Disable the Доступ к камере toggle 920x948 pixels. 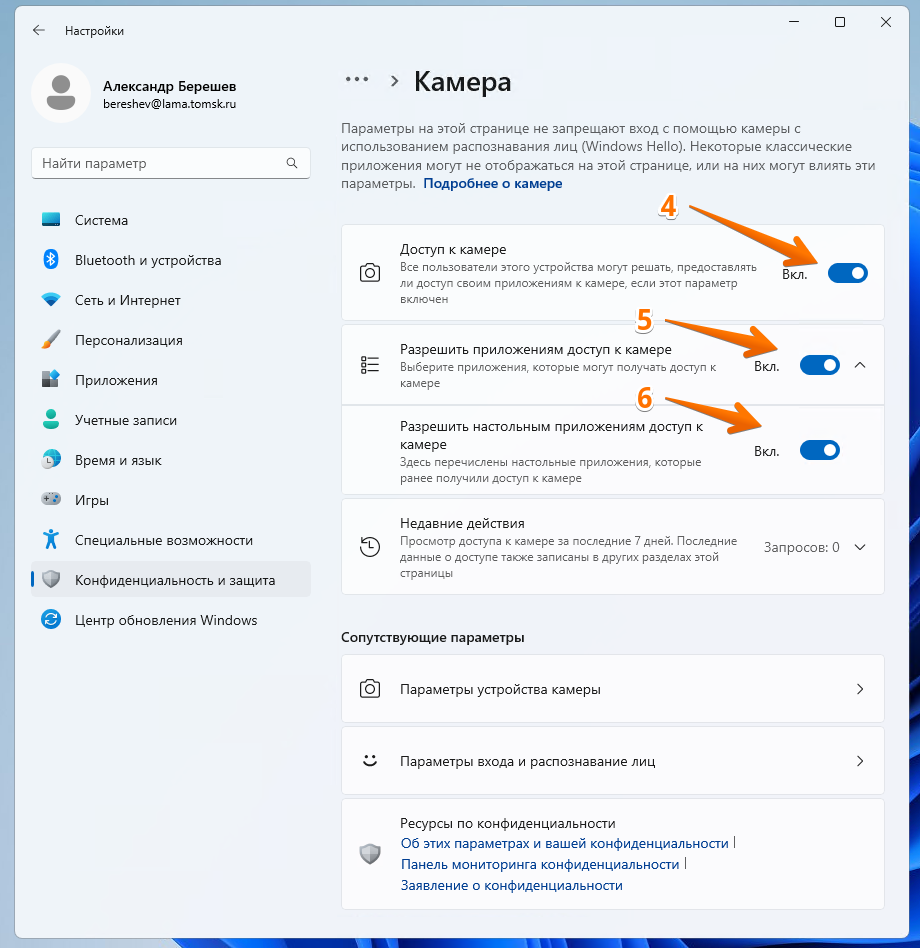click(847, 272)
